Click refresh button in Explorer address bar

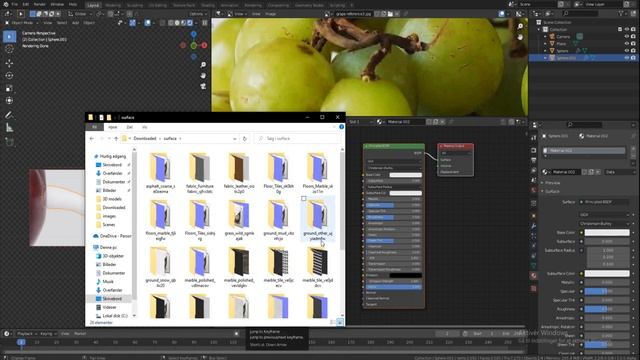coord(244,139)
